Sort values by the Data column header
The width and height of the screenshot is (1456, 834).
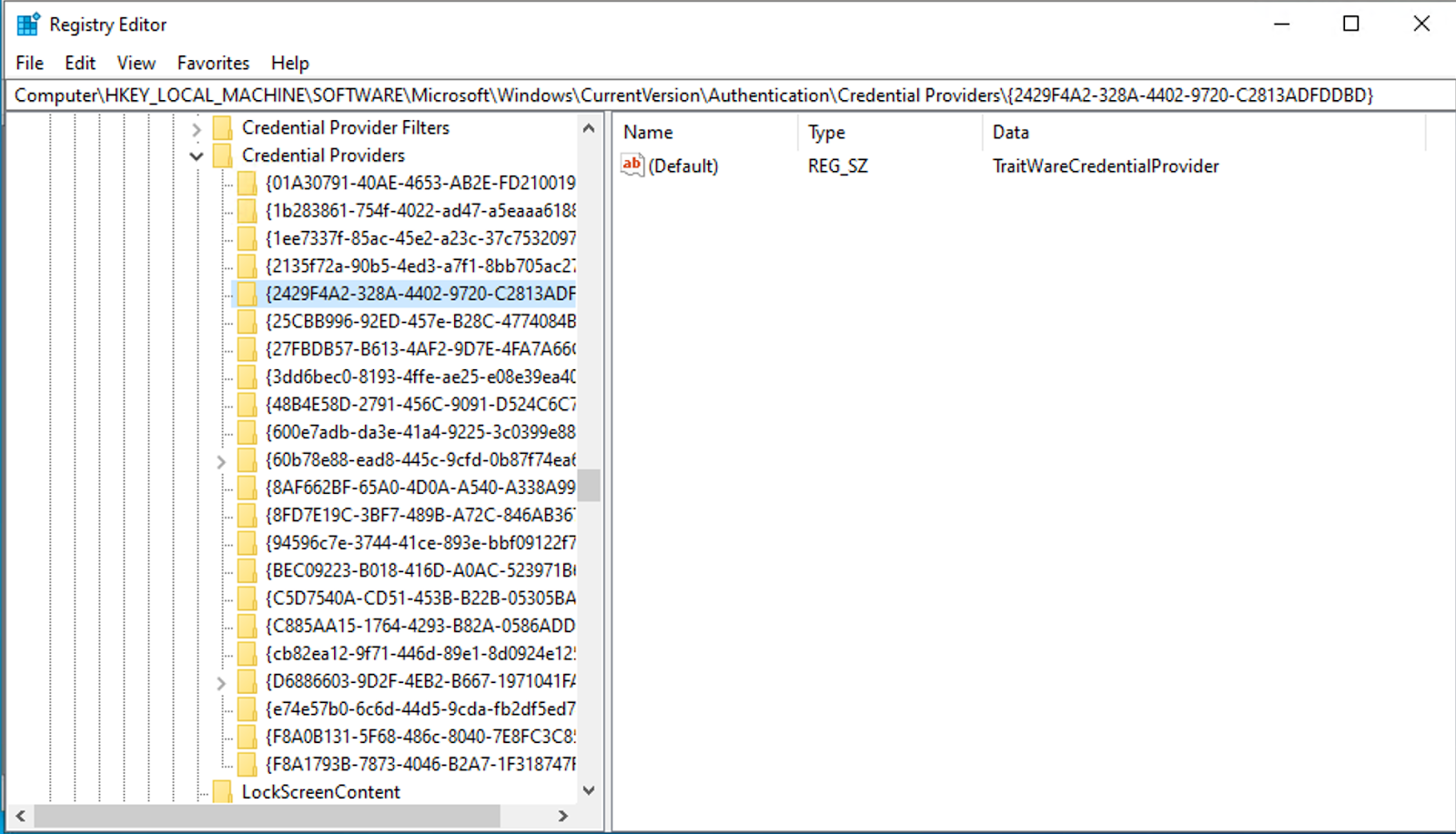point(1203,133)
